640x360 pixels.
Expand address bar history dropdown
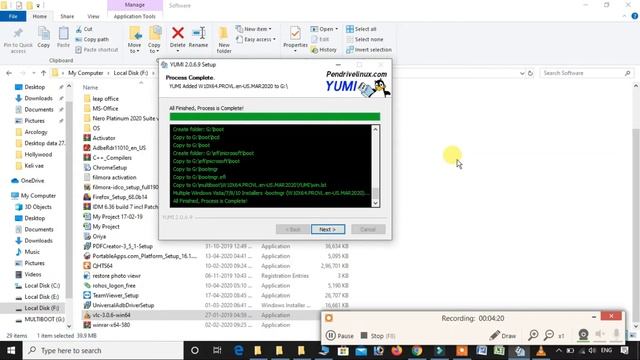(522, 73)
